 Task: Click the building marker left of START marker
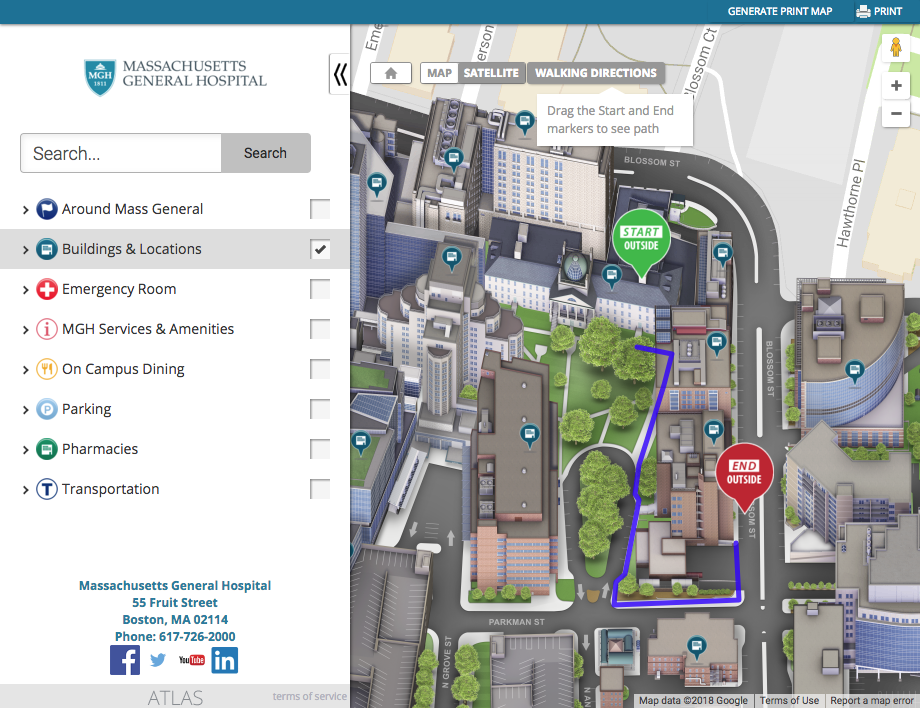(x=611, y=276)
